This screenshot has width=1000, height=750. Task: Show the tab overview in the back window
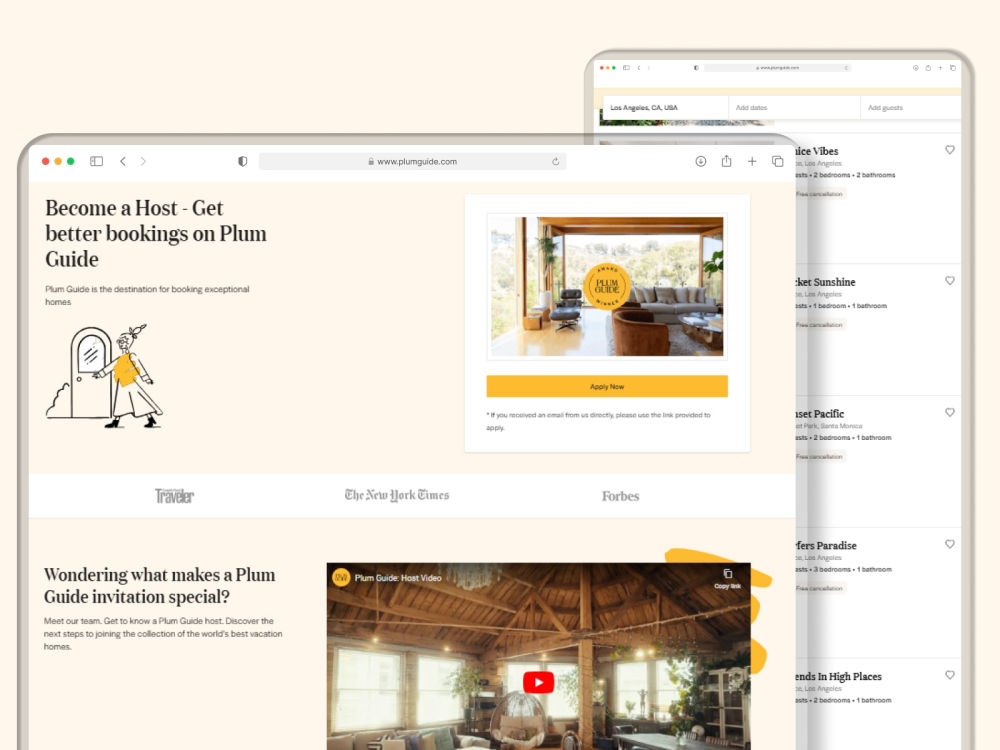pyautogui.click(x=953, y=68)
